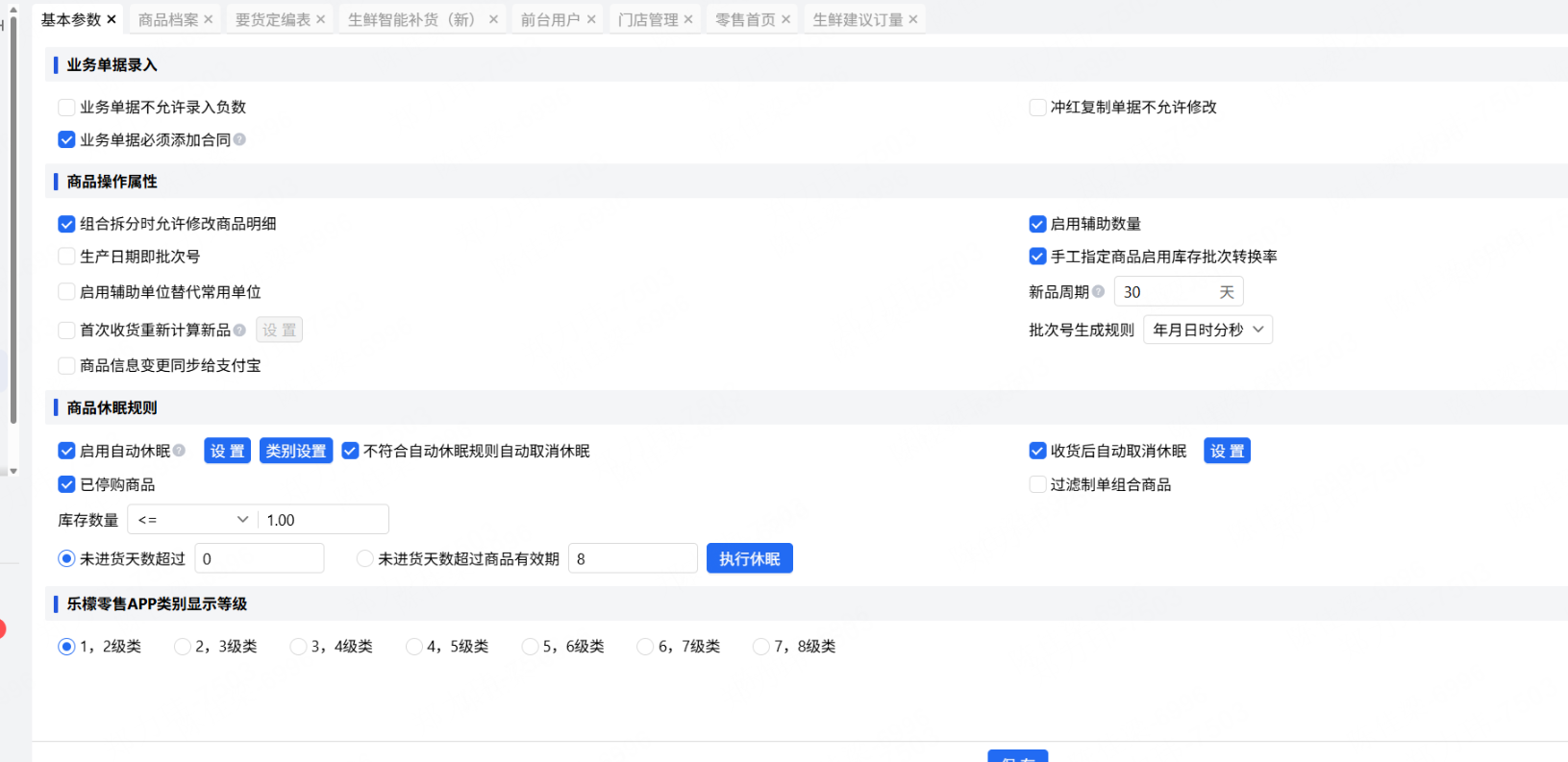This screenshot has height=762, width=1568.
Task: Click the 设置 button beside 启用自动休眠
Action: point(227,451)
